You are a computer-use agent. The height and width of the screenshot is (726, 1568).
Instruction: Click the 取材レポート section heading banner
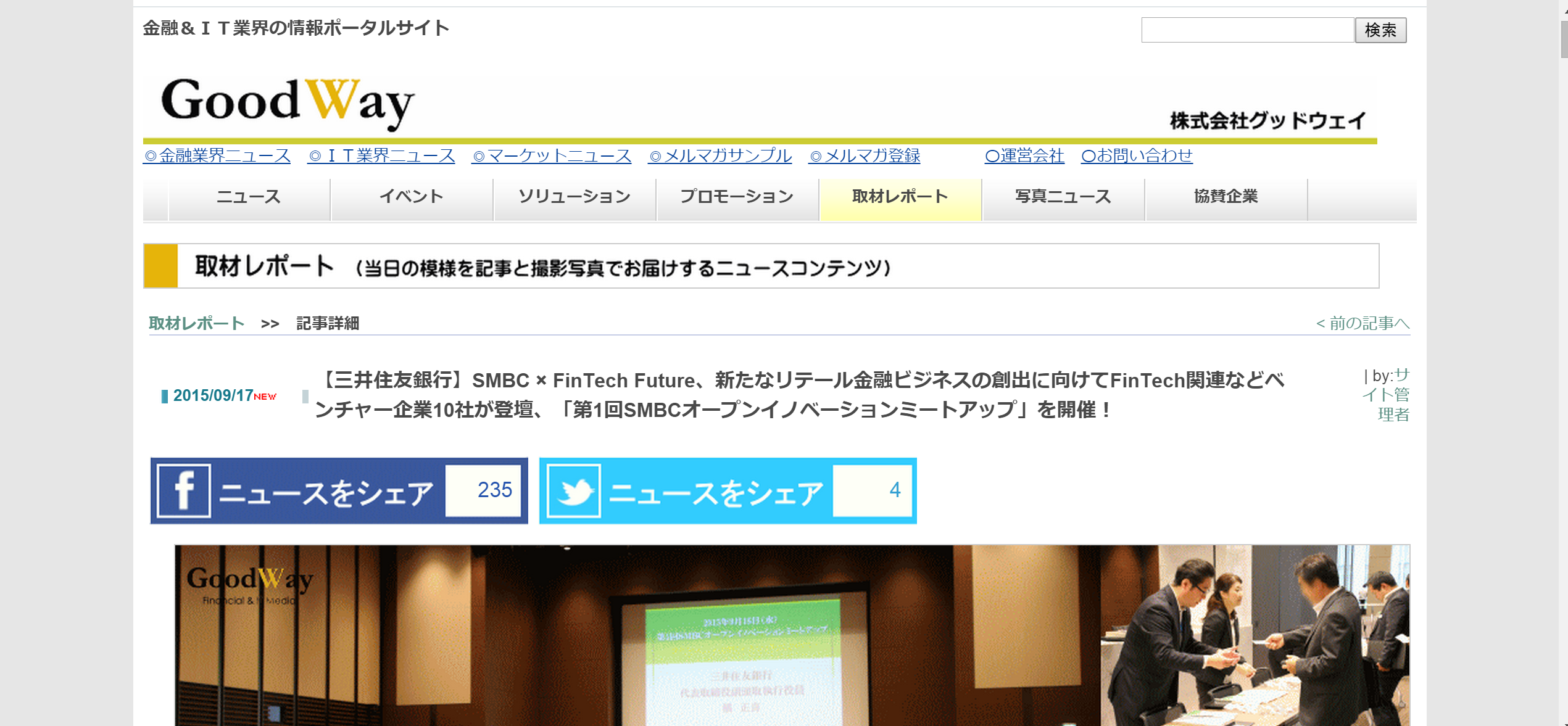tap(761, 266)
